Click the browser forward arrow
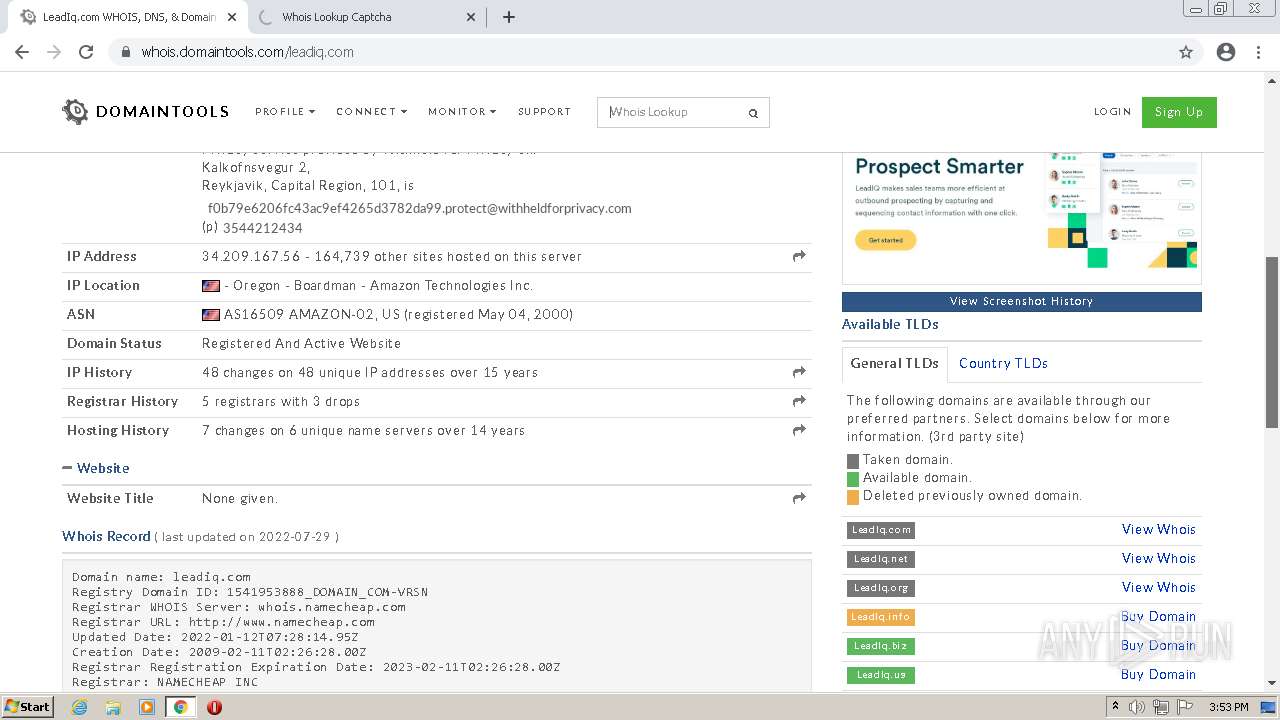1280x720 pixels. click(x=54, y=52)
